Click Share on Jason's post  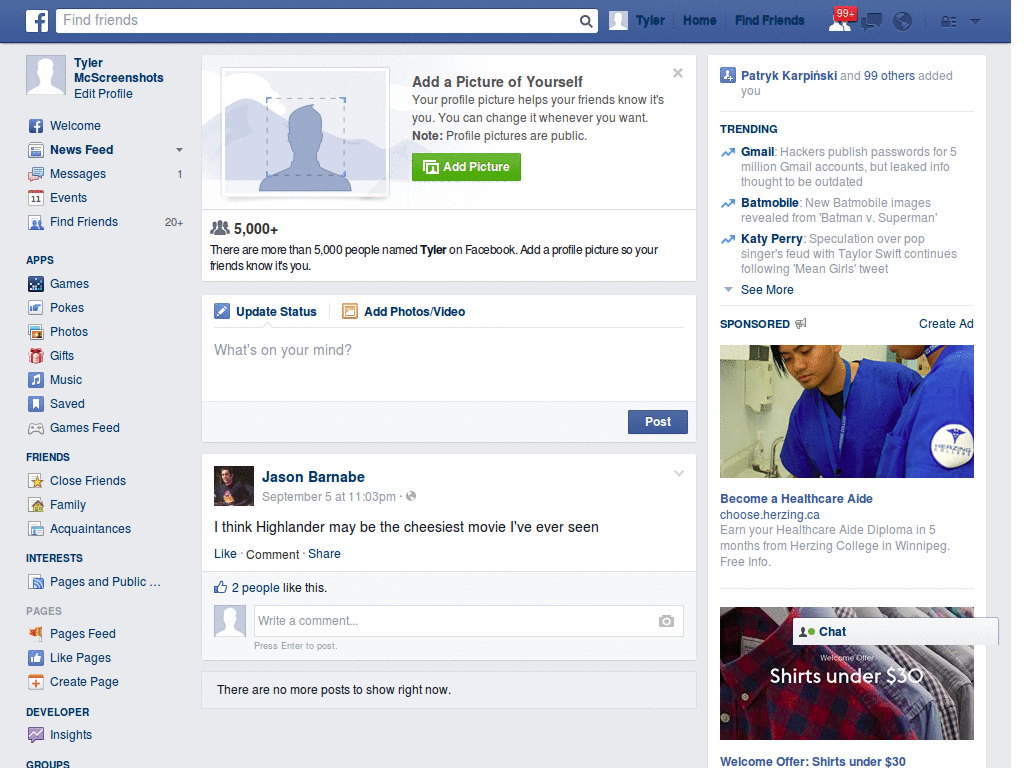click(x=324, y=554)
